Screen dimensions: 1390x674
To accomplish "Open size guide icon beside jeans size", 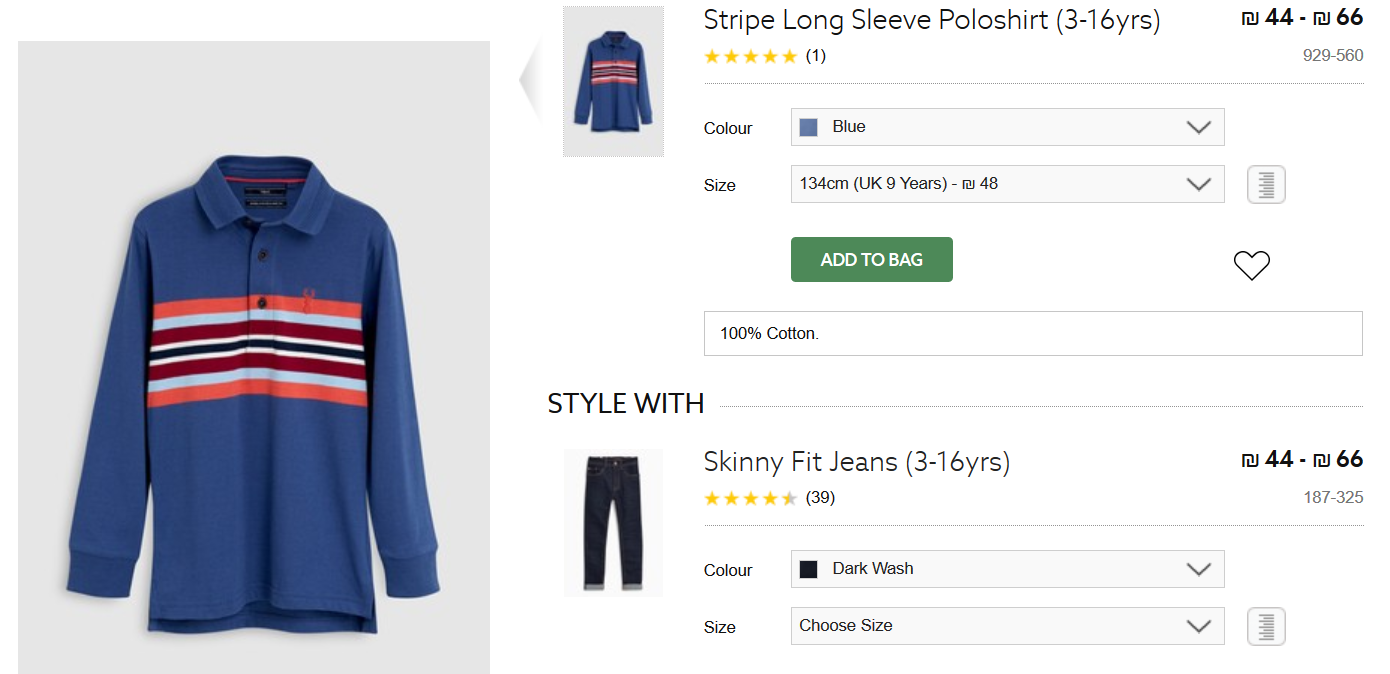I will coord(1266,627).
